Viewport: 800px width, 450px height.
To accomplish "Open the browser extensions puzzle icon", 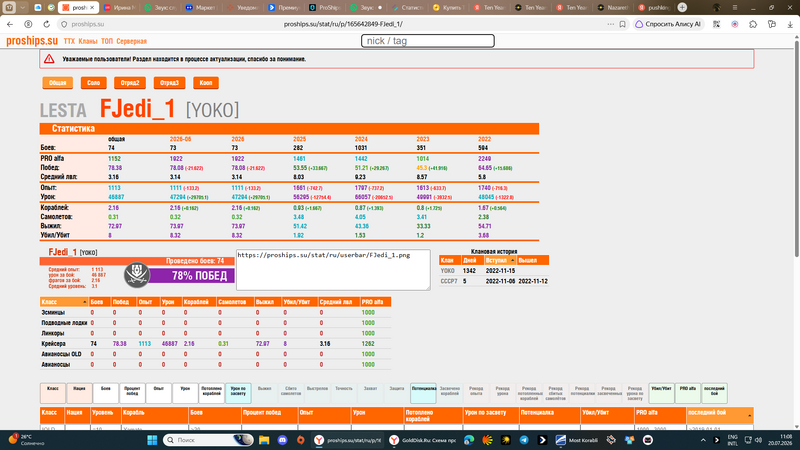I will (753, 24).
